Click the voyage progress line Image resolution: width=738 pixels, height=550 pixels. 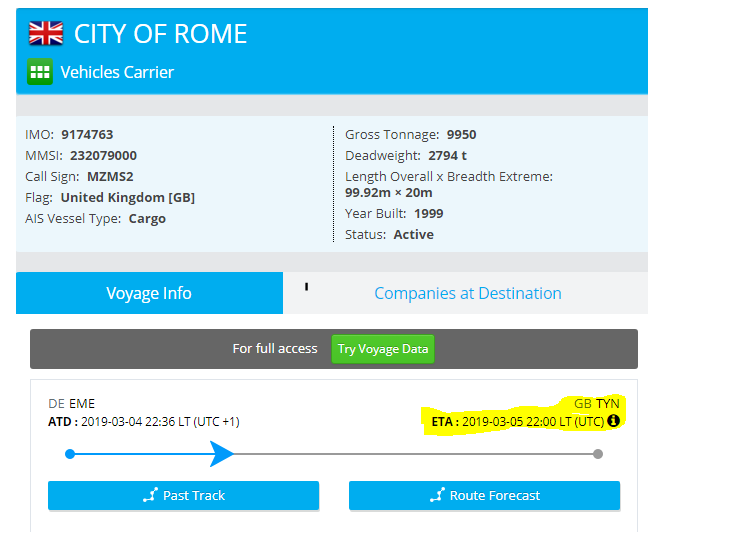pos(334,454)
